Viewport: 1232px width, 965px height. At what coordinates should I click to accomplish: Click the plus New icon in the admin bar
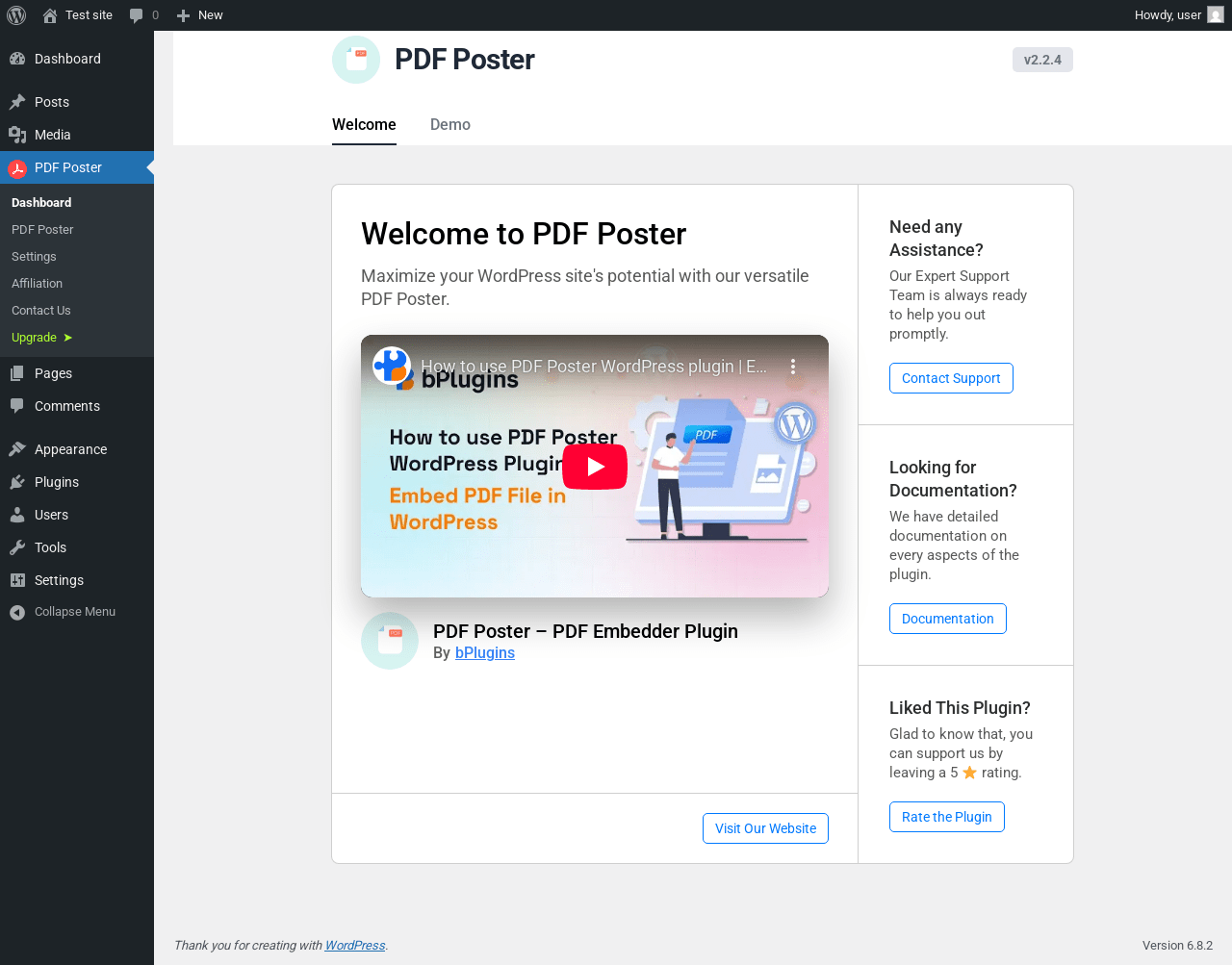pyautogui.click(x=183, y=15)
